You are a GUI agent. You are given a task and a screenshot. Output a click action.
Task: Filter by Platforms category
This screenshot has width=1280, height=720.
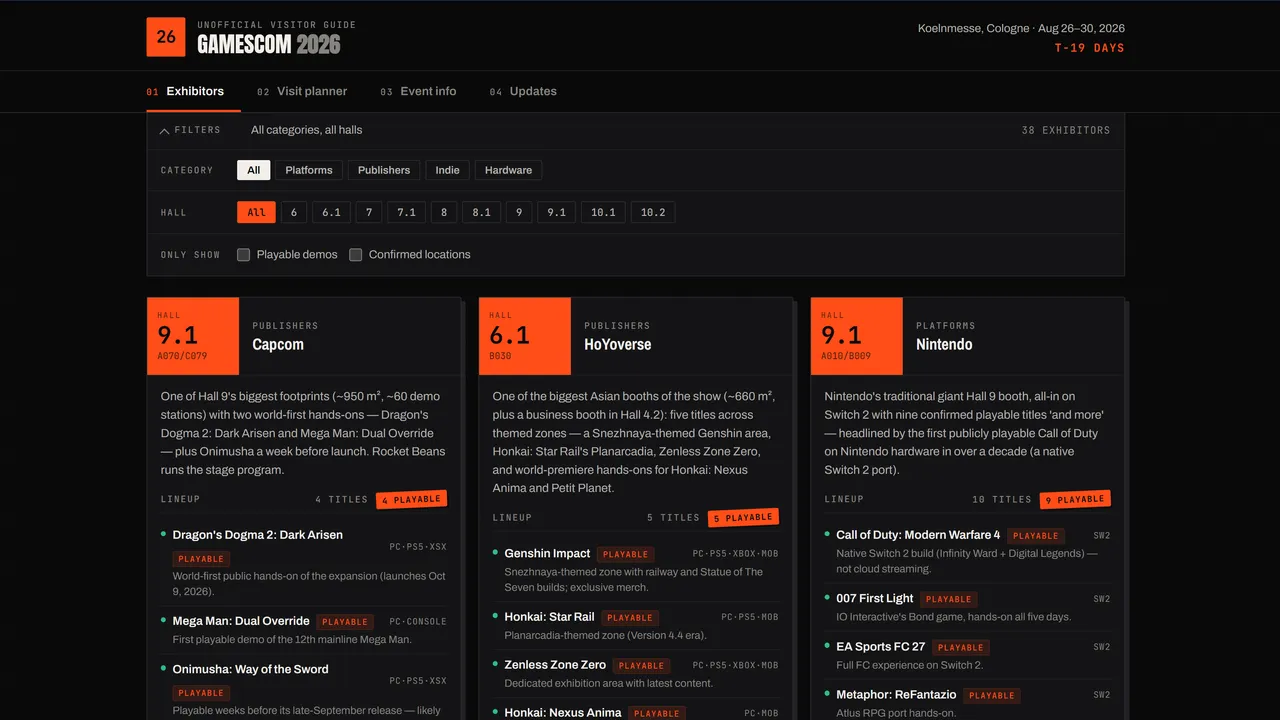coord(309,170)
